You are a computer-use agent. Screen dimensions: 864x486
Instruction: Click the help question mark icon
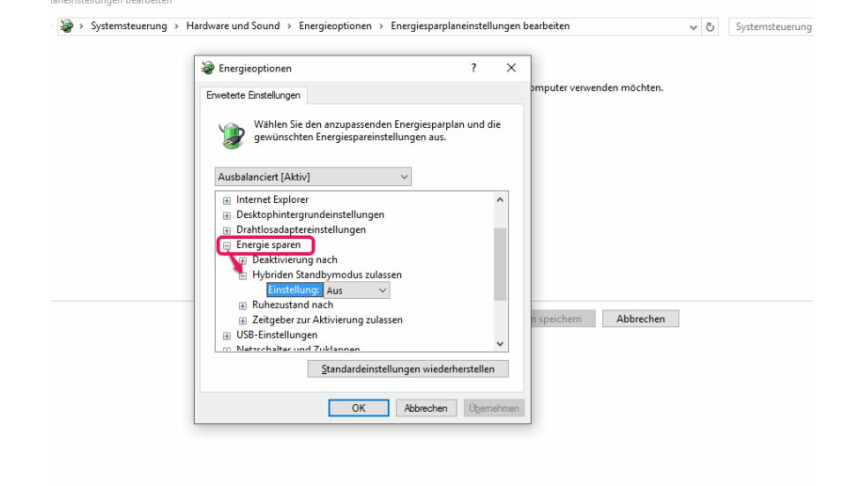click(x=473, y=68)
